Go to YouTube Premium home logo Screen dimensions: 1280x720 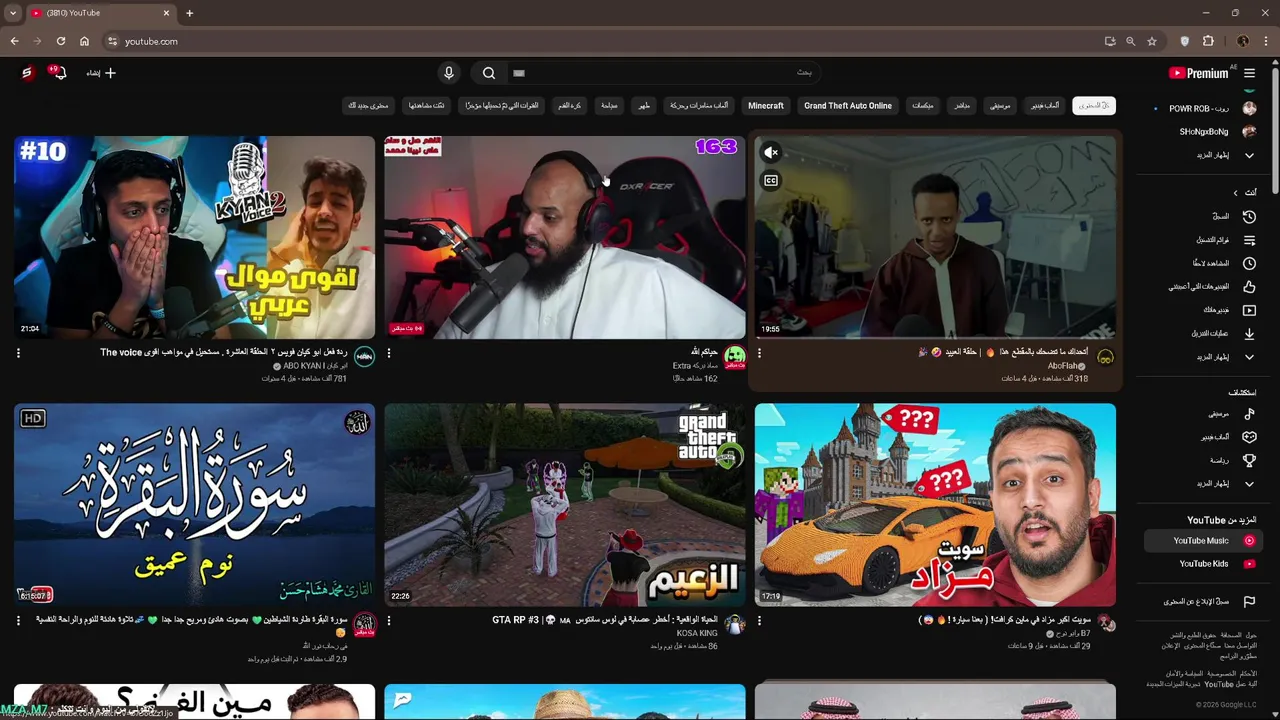(1198, 73)
